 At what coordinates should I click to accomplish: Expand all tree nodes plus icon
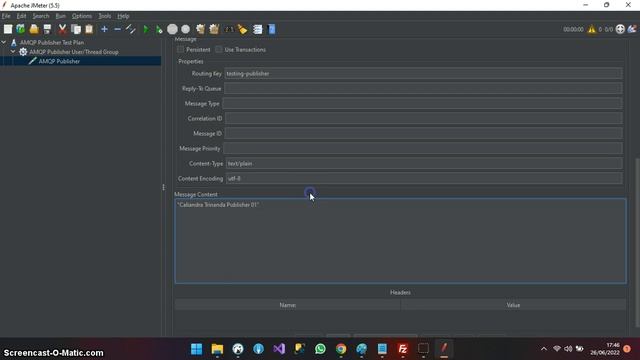click(104, 29)
